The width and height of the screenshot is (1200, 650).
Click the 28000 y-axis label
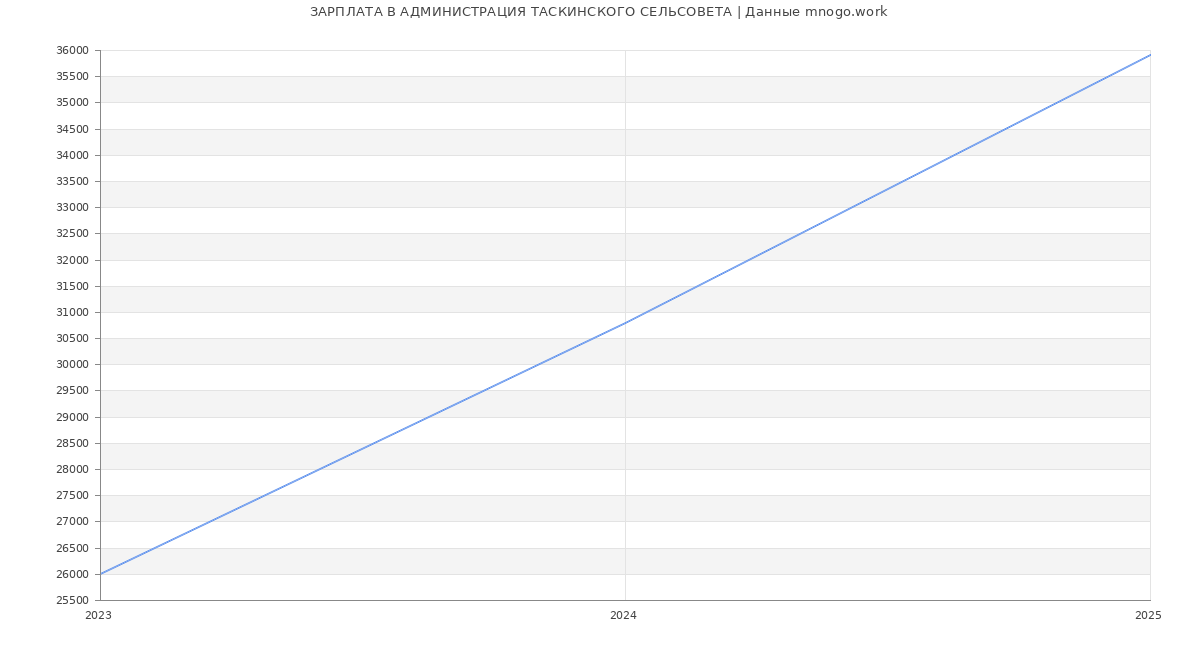(x=71, y=469)
